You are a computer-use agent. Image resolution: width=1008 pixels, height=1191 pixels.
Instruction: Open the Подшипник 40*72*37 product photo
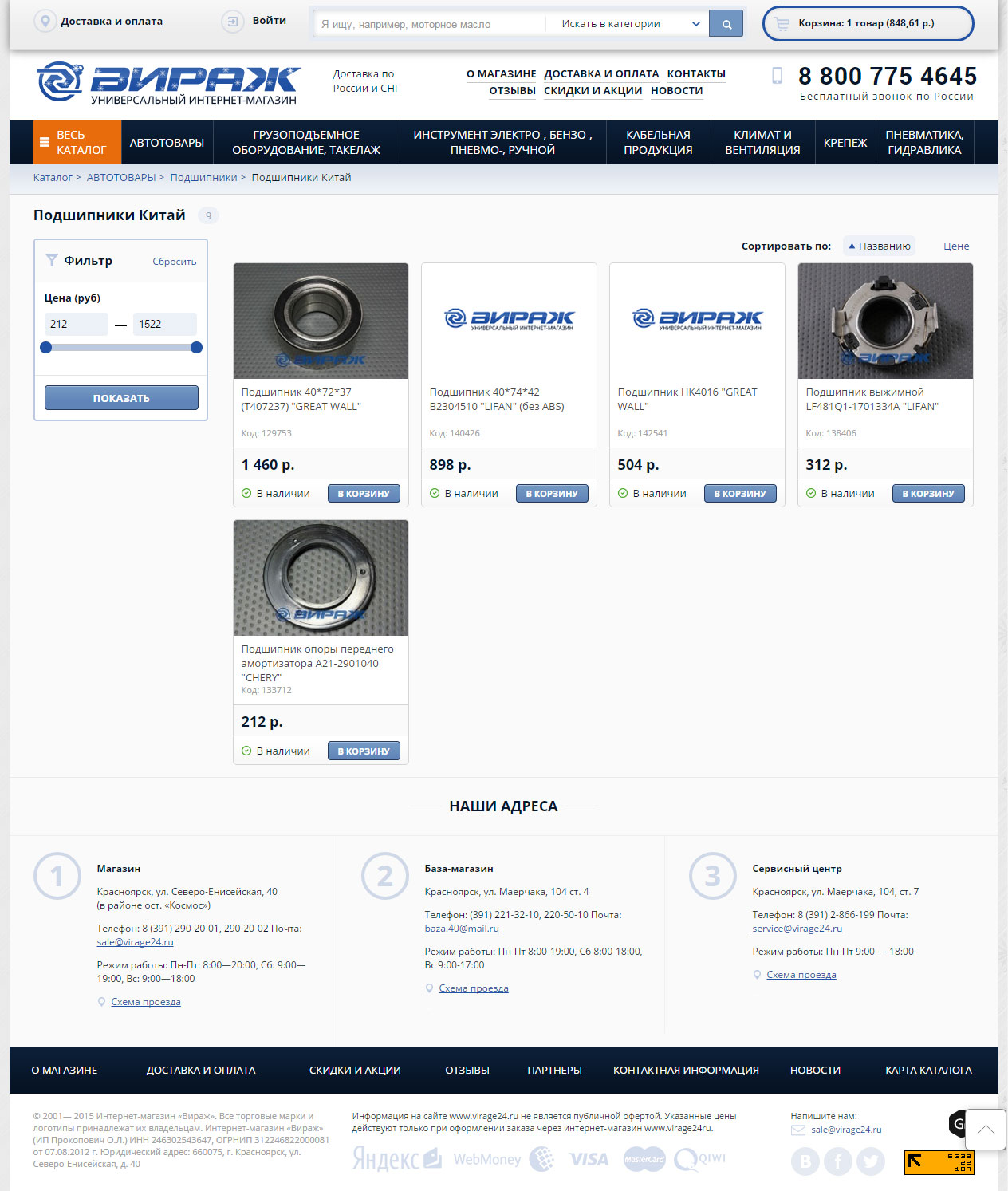tap(321, 321)
